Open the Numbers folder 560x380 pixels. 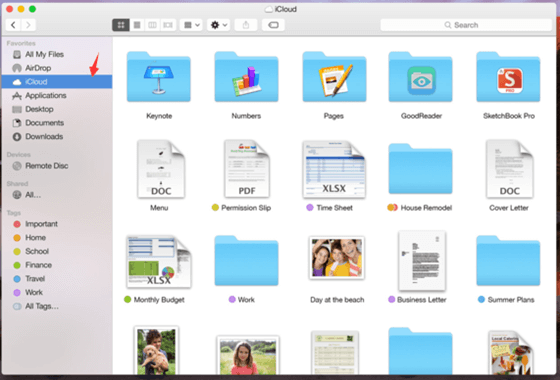coord(246,77)
